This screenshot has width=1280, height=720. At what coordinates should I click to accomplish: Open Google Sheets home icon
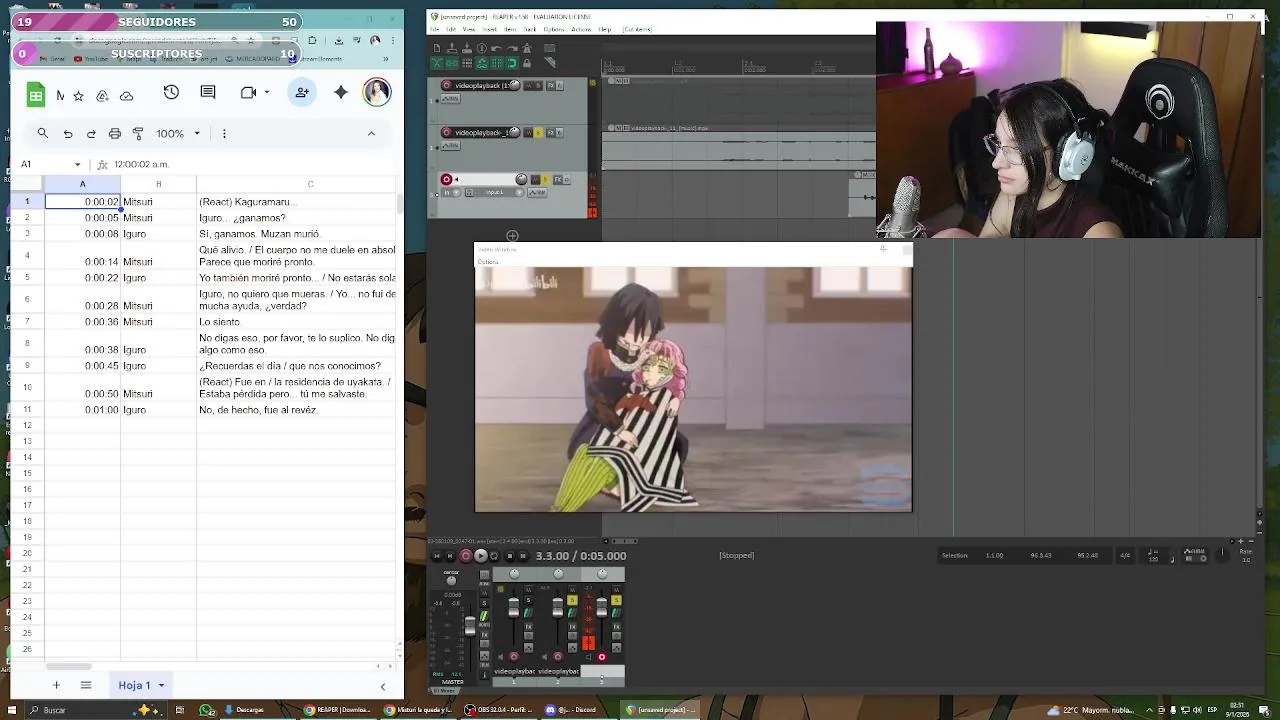pyautogui.click(x=36, y=95)
